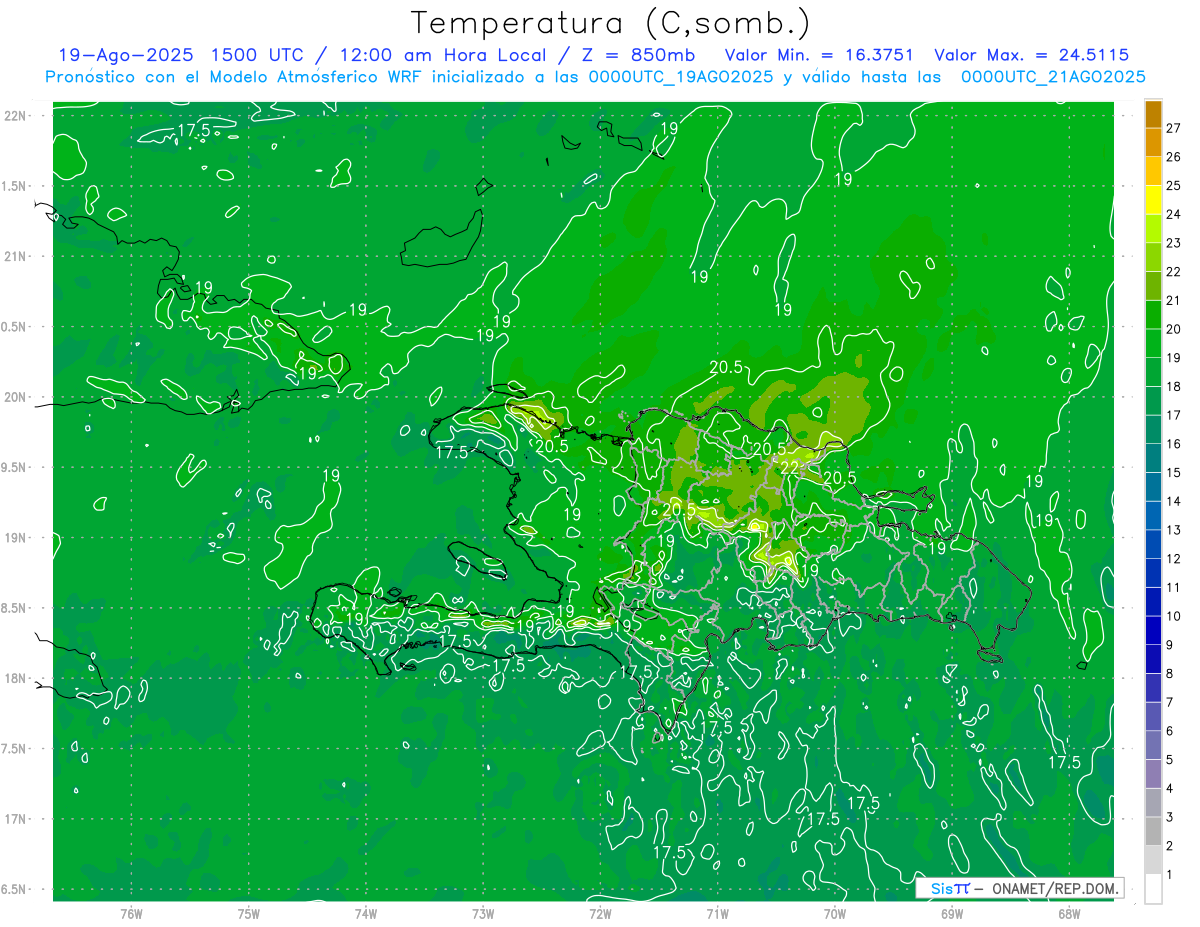This screenshot has width=1200, height=927.
Task: Click the '74W' longitude axis label
Action: tap(365, 914)
